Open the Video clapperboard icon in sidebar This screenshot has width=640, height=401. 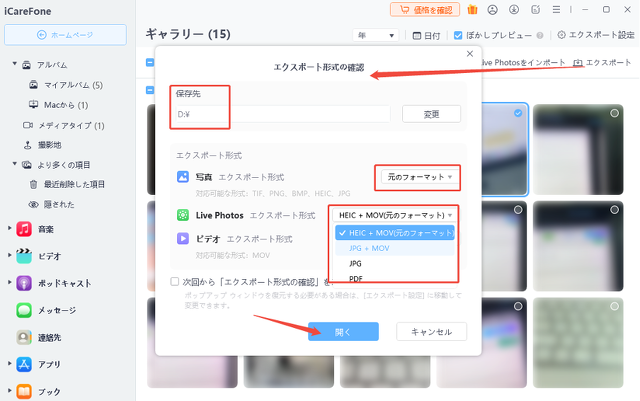(x=24, y=256)
